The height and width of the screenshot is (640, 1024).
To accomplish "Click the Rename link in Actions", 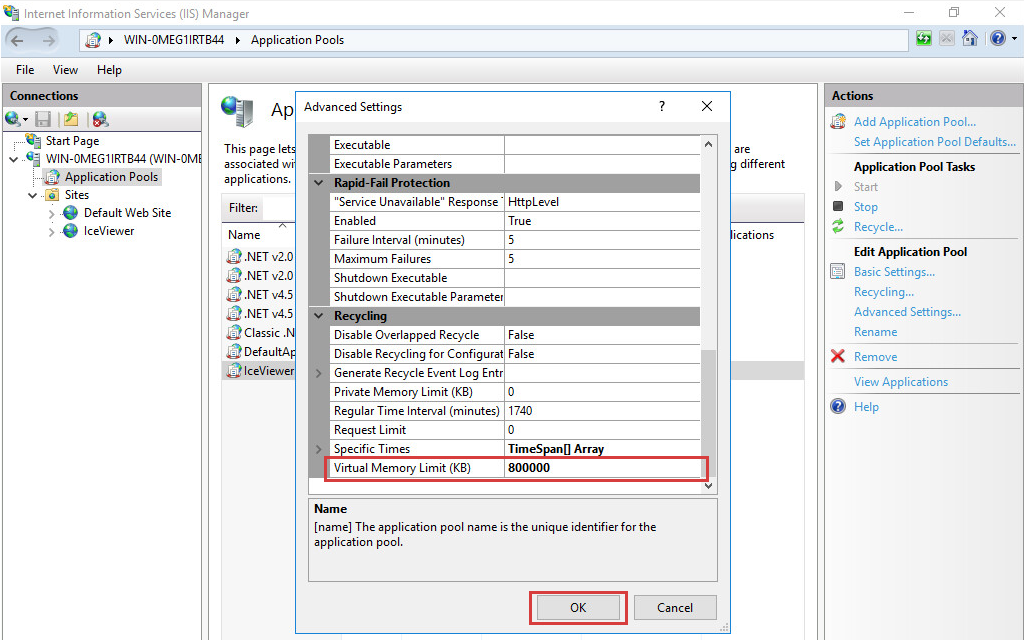I will tap(875, 332).
